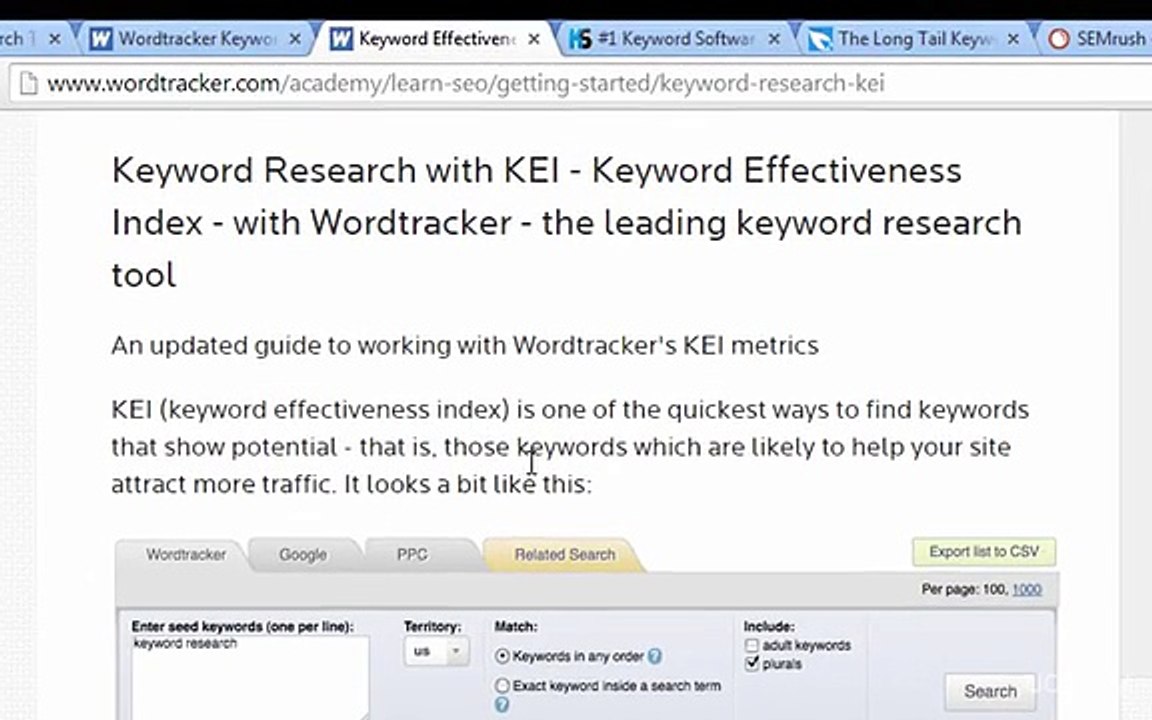Click the Enter seed keywords label

click(242, 627)
